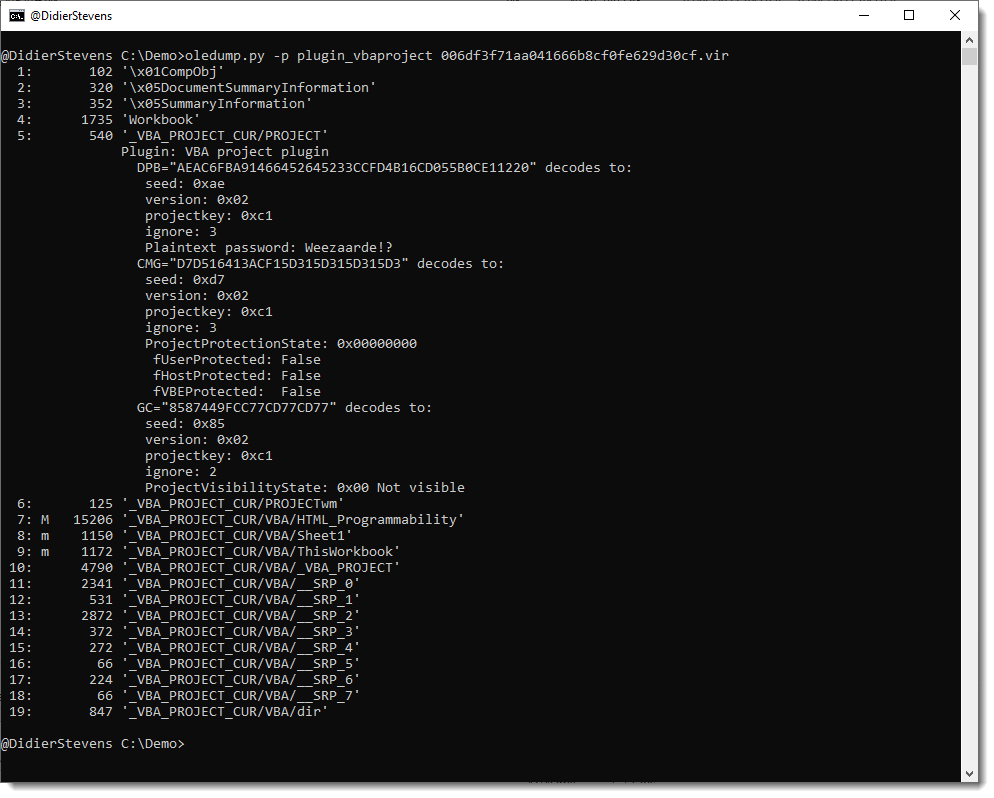Click the scrollbar down arrow
The width and height of the screenshot is (994, 798).
pos(969,773)
